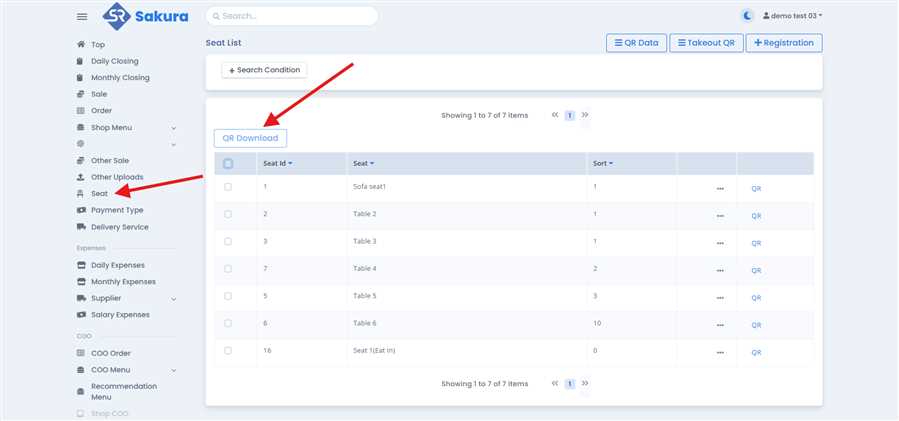The height and width of the screenshot is (421, 899).
Task: Click the Sakura logo
Action: [146, 16]
